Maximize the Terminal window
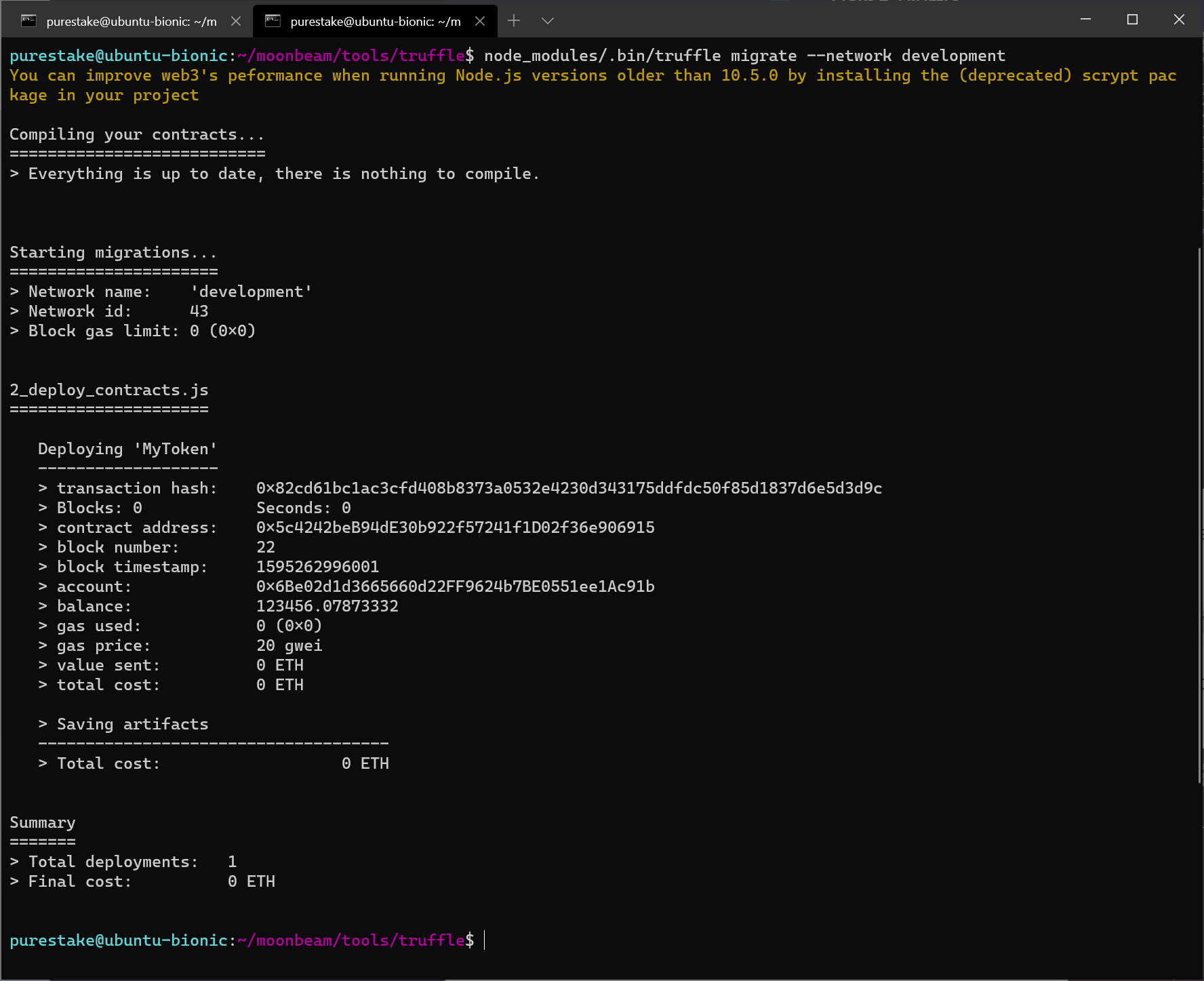 1132,20
